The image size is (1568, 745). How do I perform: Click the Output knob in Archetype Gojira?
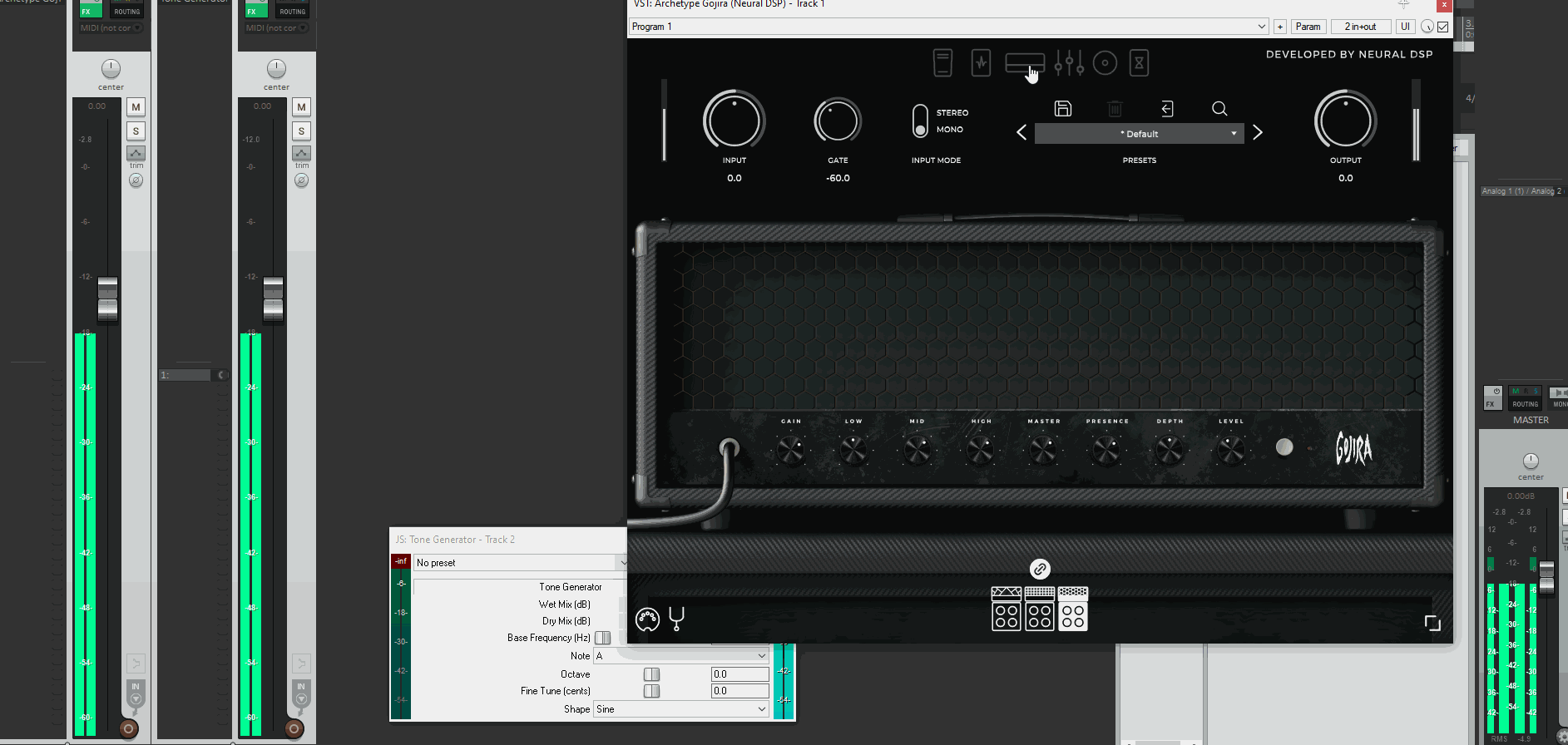1346,121
